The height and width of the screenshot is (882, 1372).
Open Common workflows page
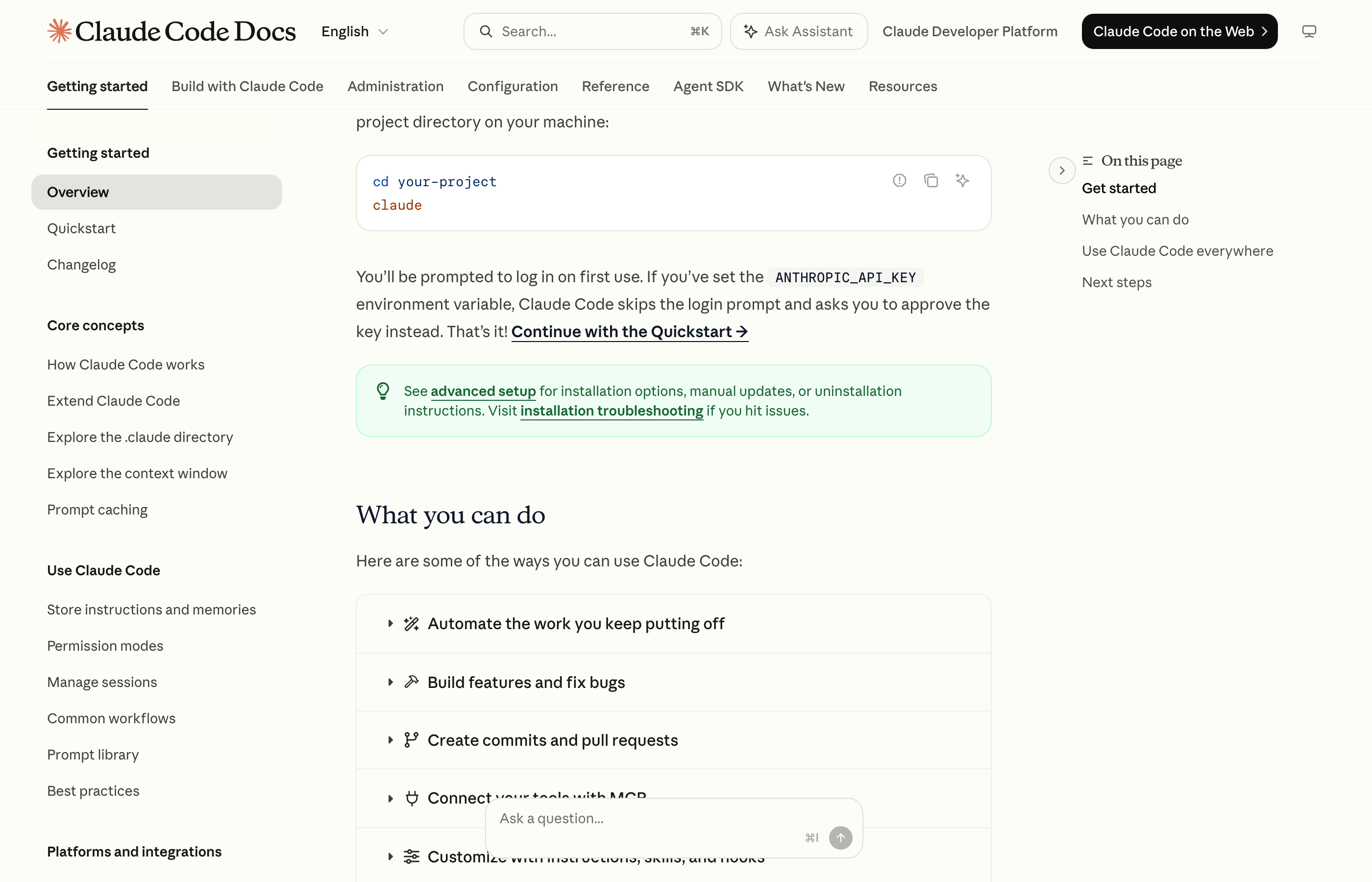pos(111,718)
